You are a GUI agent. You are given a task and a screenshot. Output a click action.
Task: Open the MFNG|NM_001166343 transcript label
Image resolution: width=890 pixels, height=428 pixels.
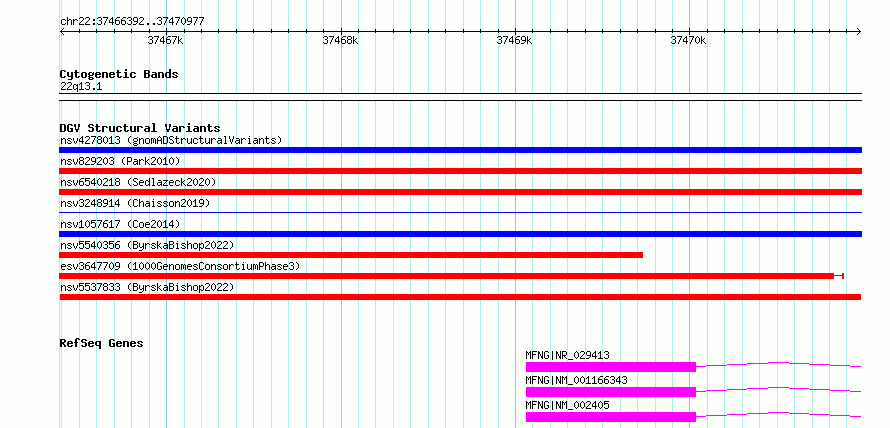(577, 380)
